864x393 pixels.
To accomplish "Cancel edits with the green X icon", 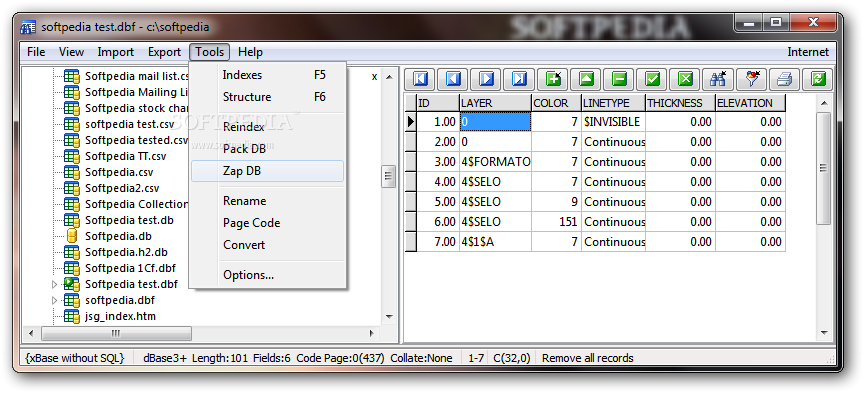I will (685, 79).
